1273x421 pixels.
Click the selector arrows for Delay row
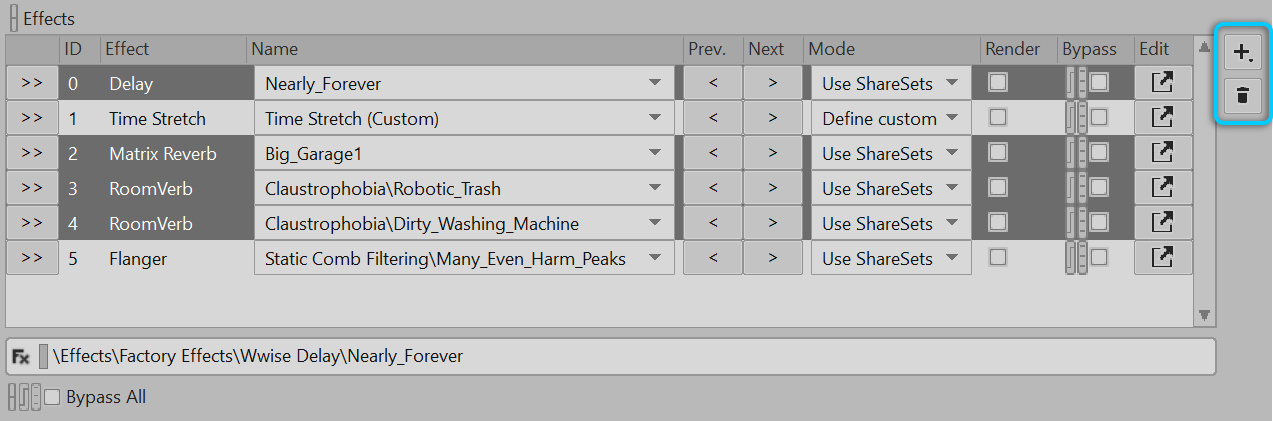pos(31,84)
